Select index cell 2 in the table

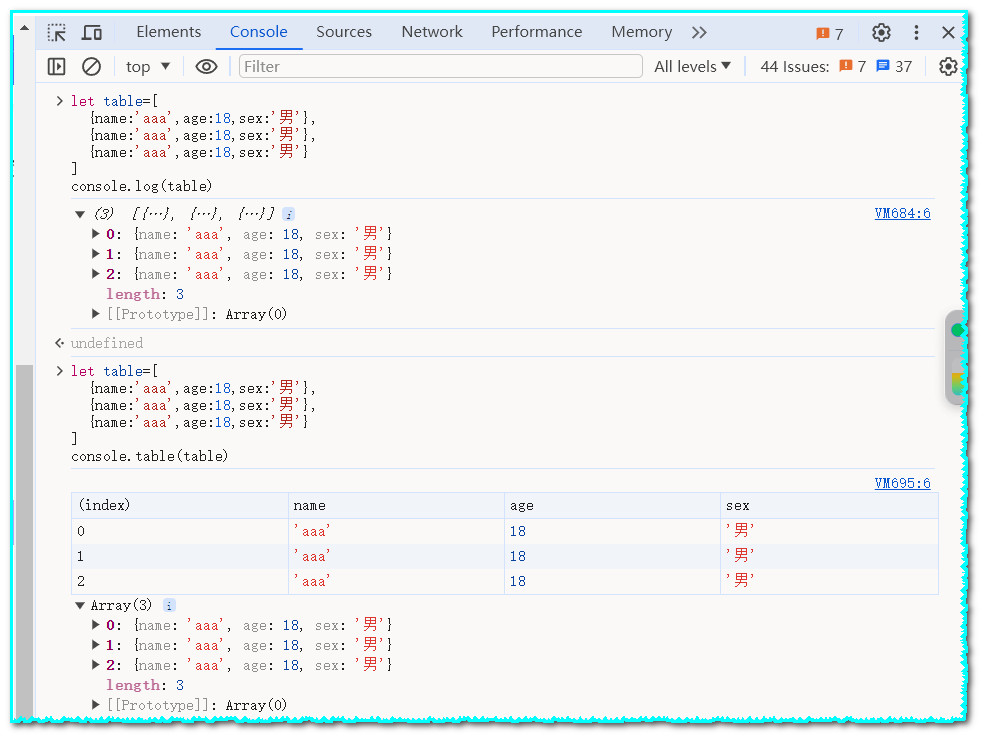[x=180, y=582]
